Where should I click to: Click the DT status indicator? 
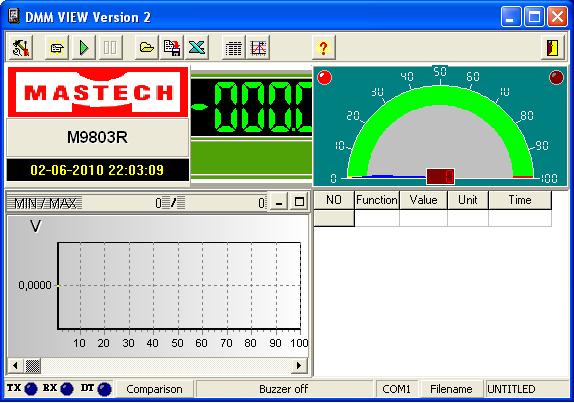(104, 389)
